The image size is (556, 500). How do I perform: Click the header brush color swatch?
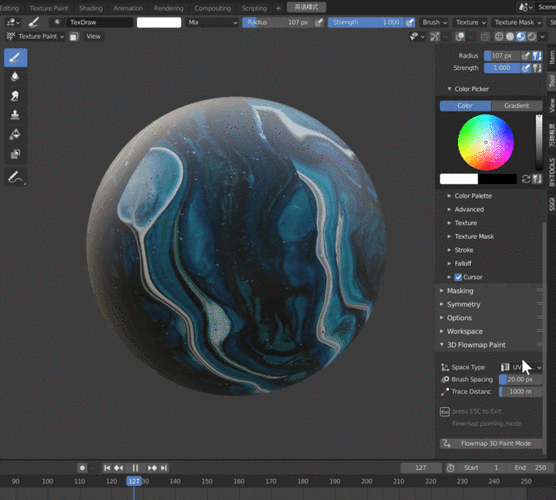[x=159, y=22]
